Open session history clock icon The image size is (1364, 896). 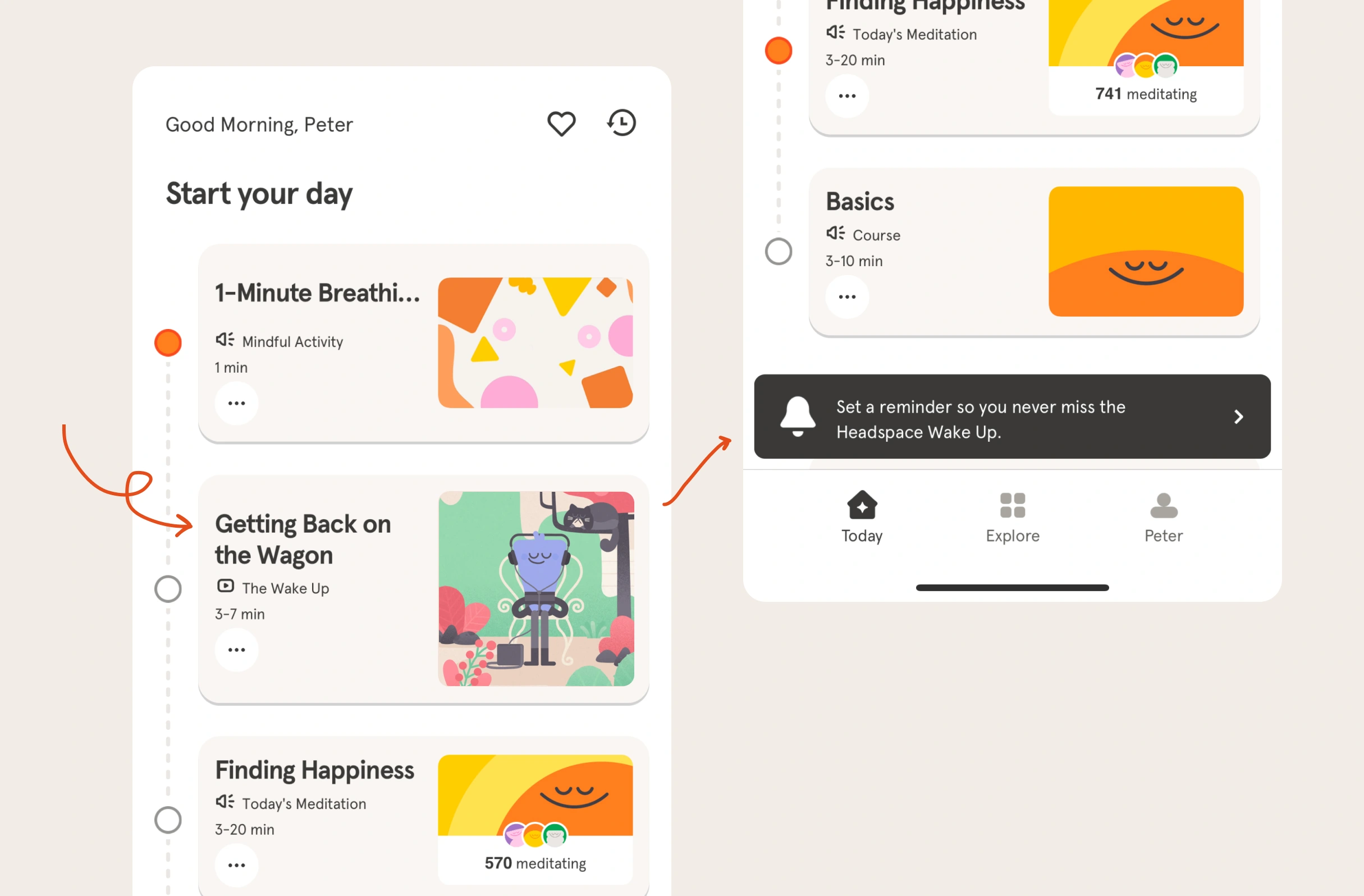(622, 123)
